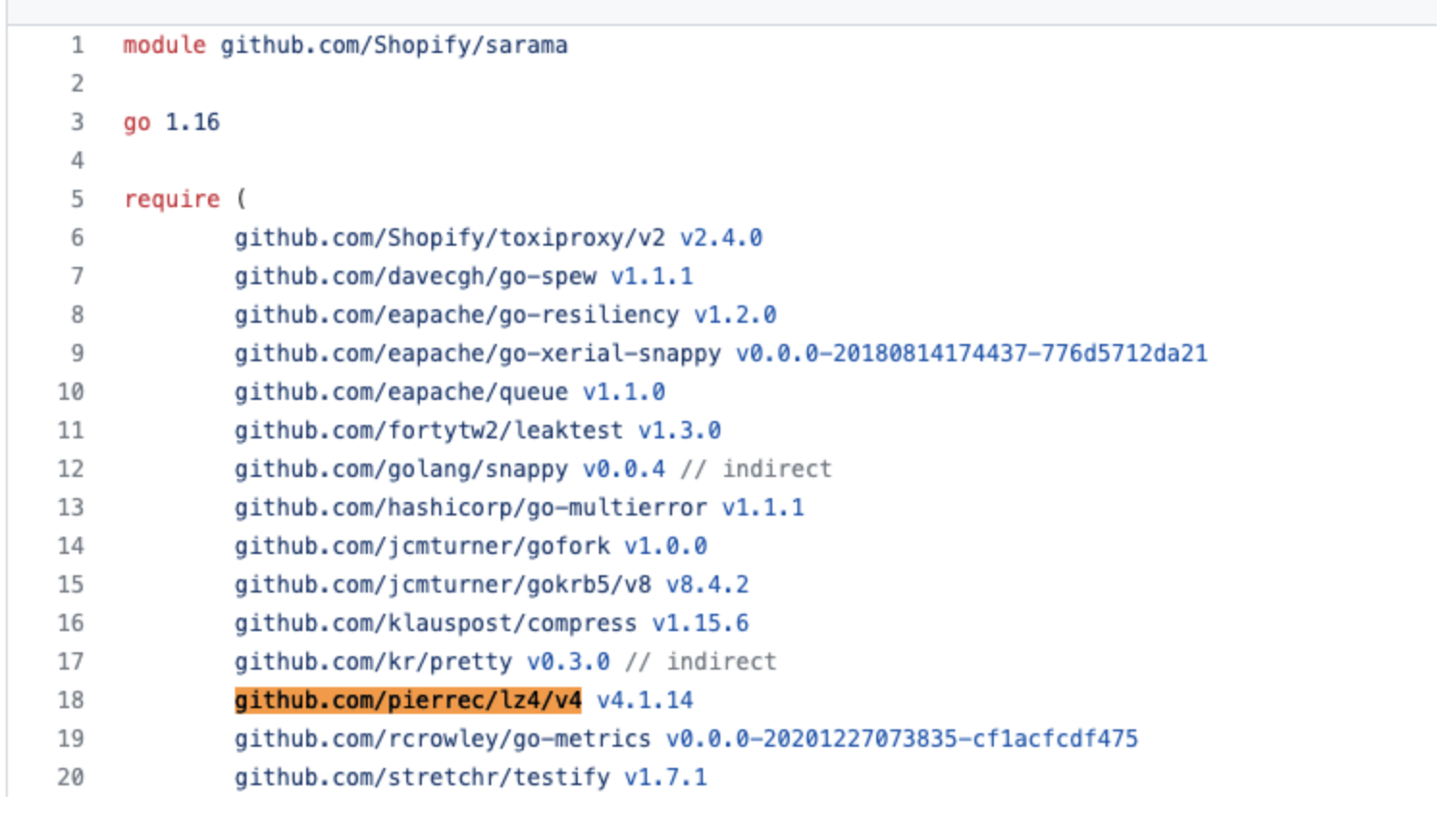Select github.com/hashicorp/go-multierror path

[471, 508]
